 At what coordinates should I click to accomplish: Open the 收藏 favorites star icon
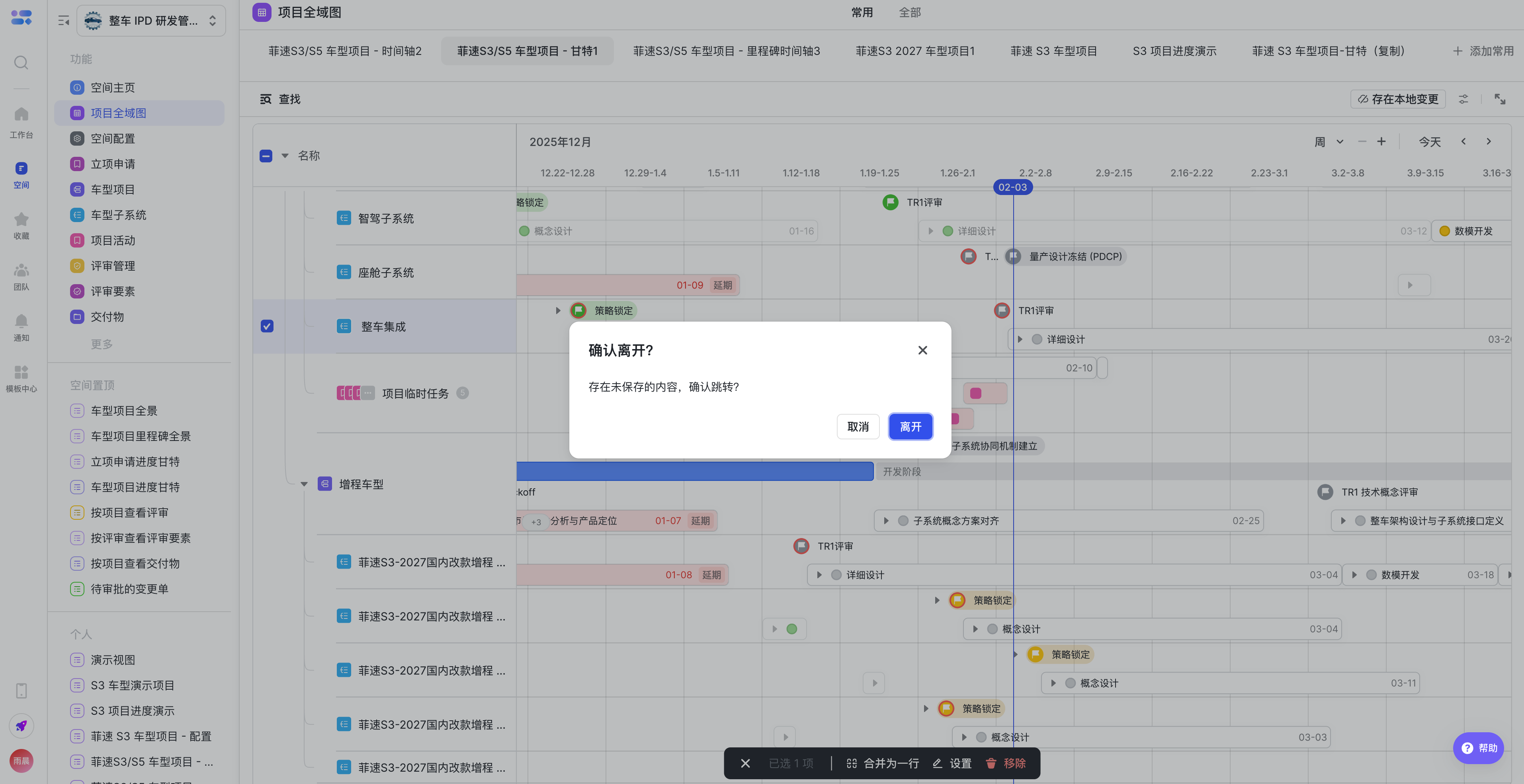21,225
